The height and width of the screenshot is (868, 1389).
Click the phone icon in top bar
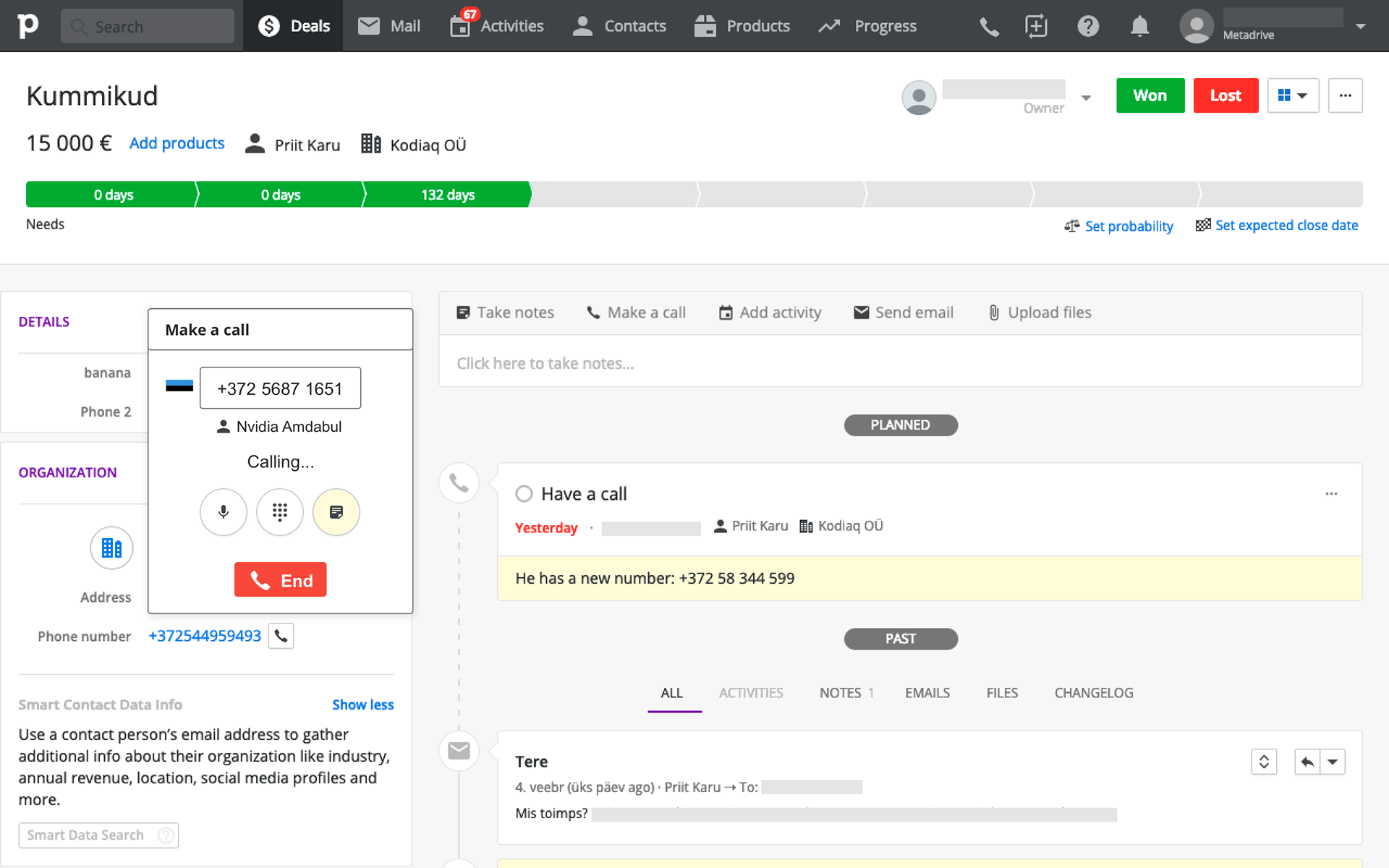click(989, 27)
